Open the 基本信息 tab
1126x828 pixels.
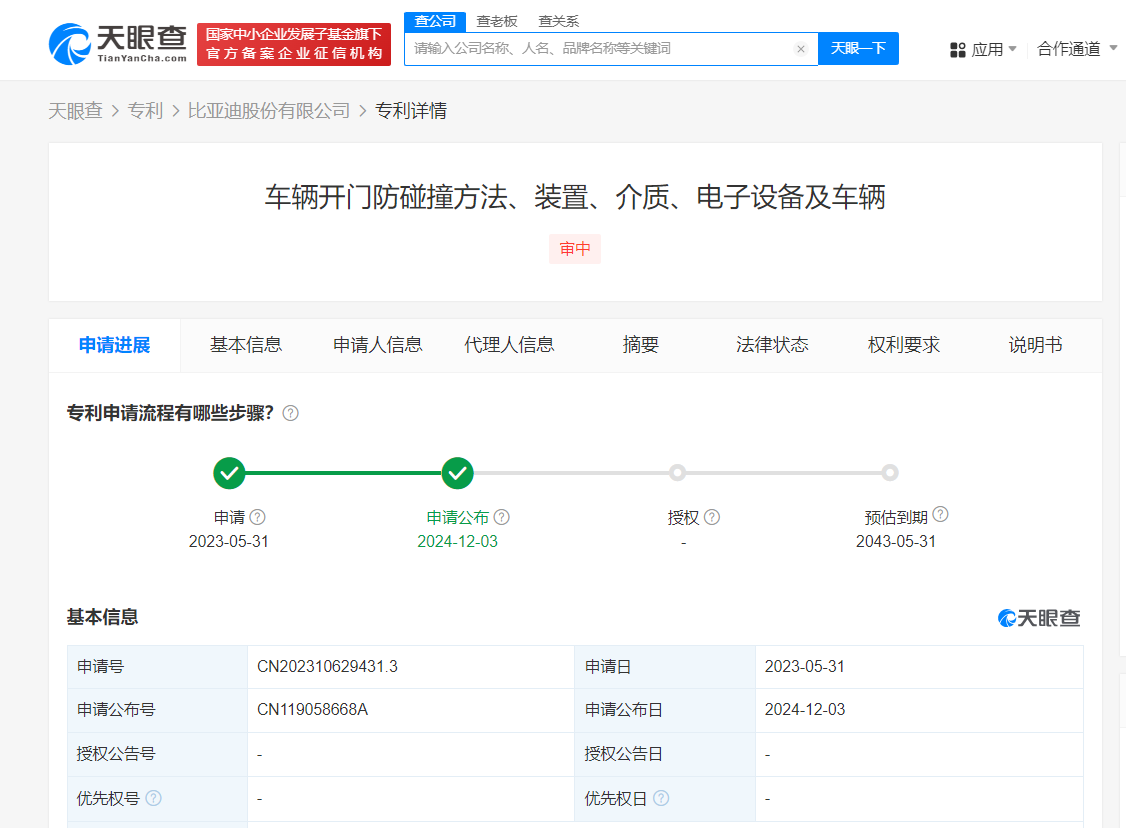[x=246, y=345]
